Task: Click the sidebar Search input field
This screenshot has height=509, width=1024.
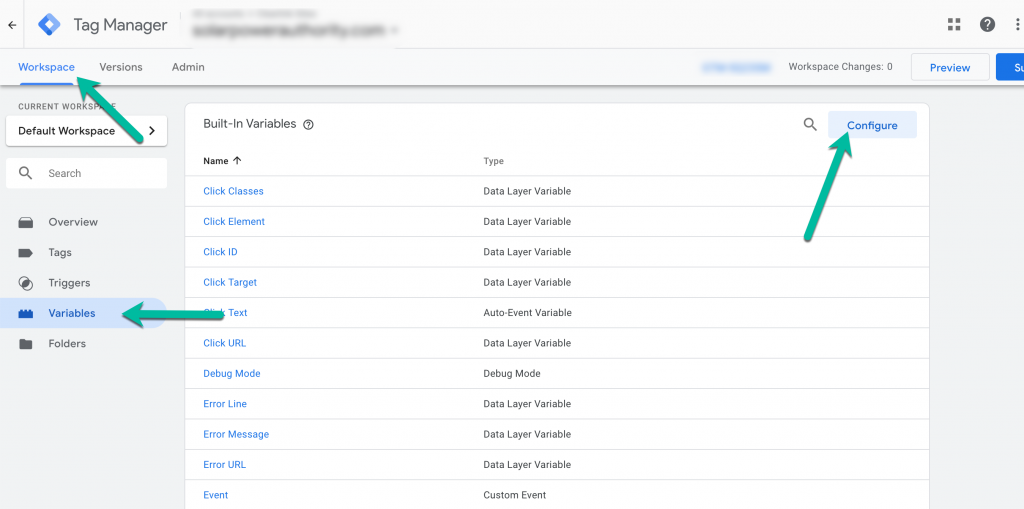Action: click(86, 173)
